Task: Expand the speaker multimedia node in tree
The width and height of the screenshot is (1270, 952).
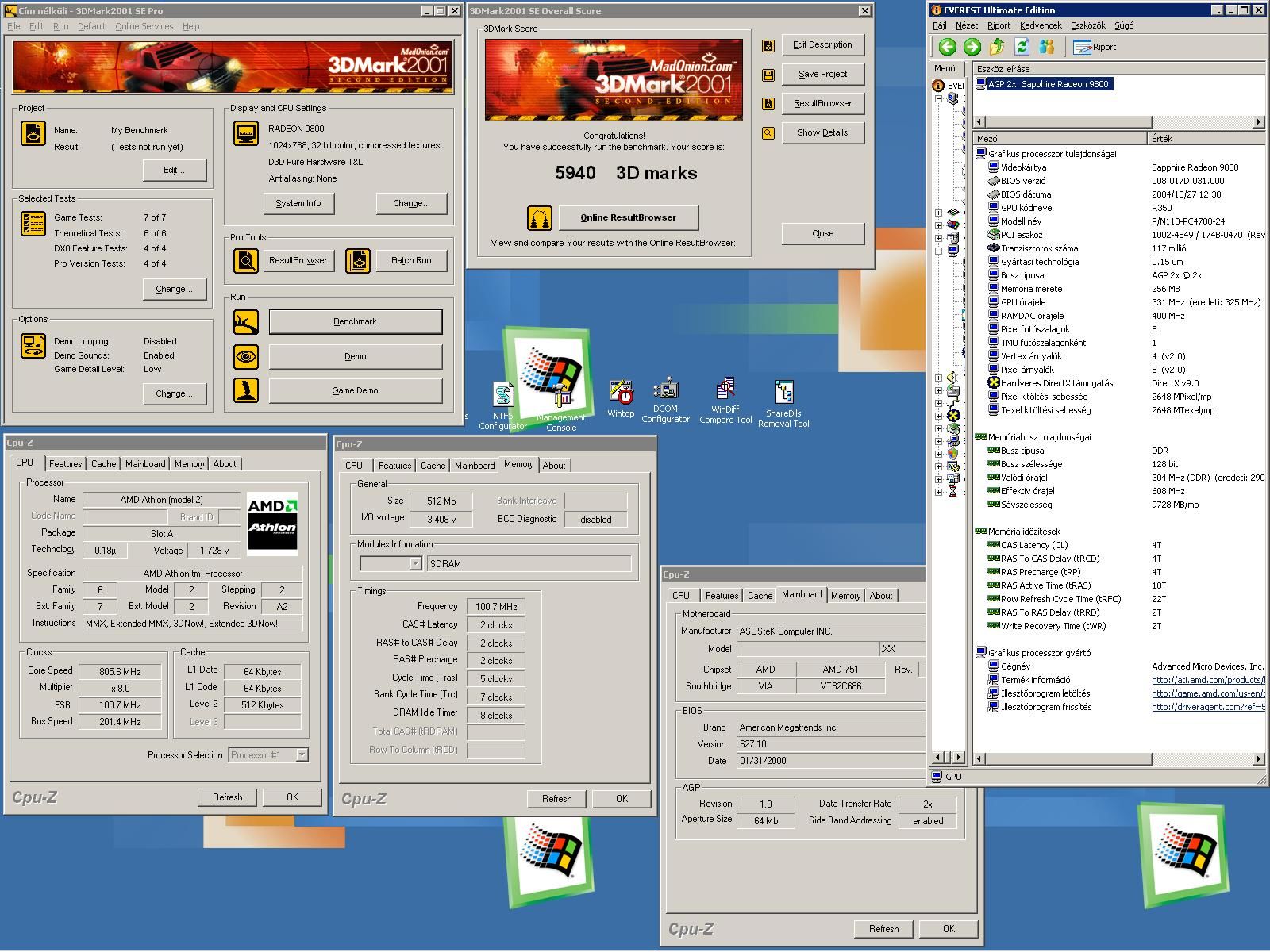Action: tap(939, 378)
